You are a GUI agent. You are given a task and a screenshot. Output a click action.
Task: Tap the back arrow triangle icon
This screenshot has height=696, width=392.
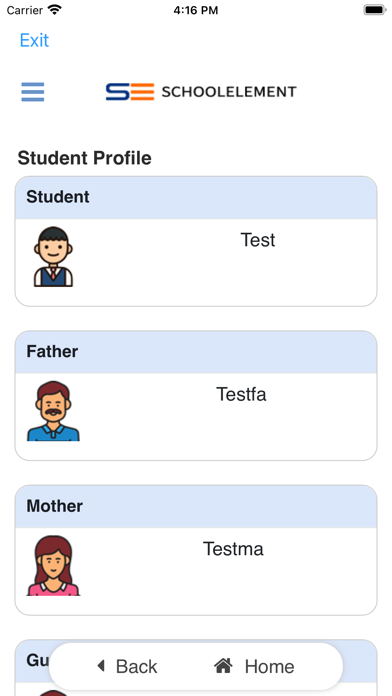coord(101,666)
